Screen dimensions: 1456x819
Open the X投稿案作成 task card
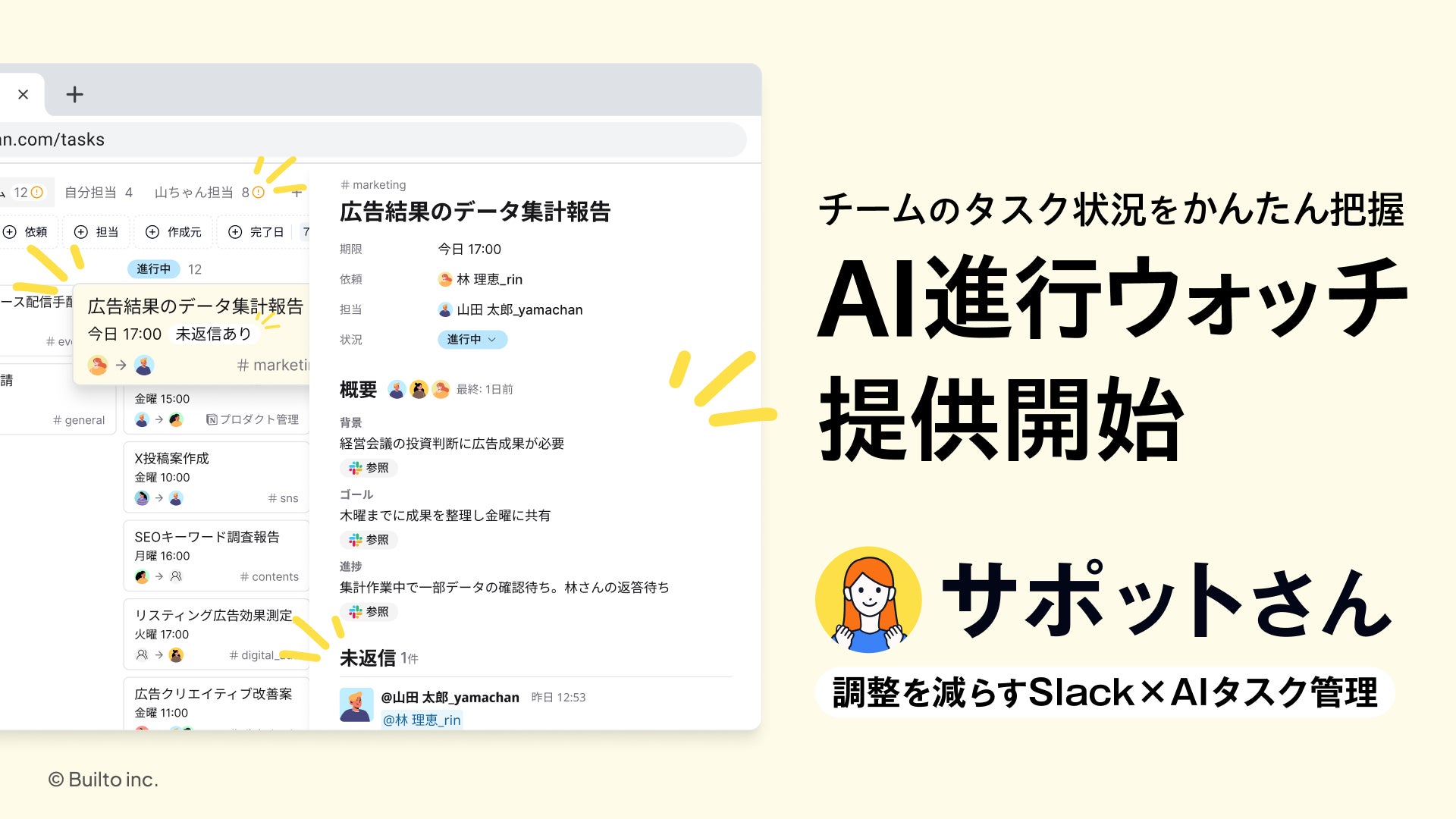(x=216, y=478)
